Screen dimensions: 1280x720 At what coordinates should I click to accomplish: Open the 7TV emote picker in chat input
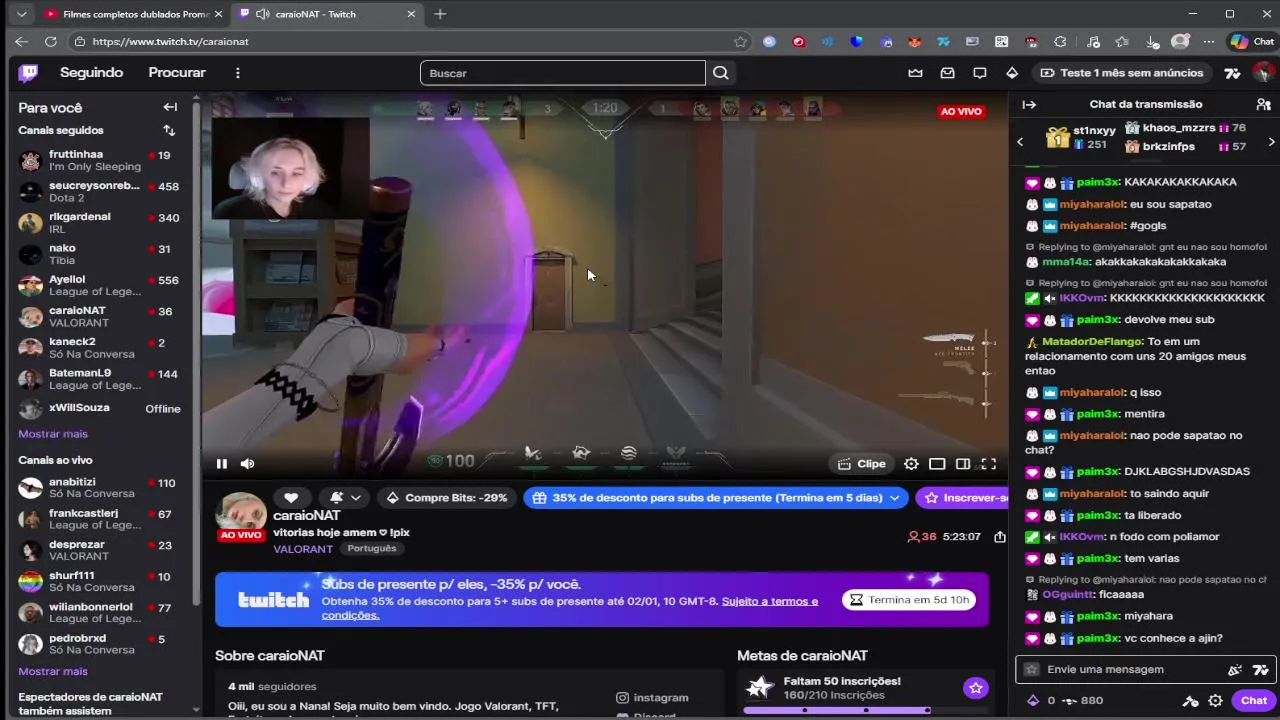[x=1260, y=670]
